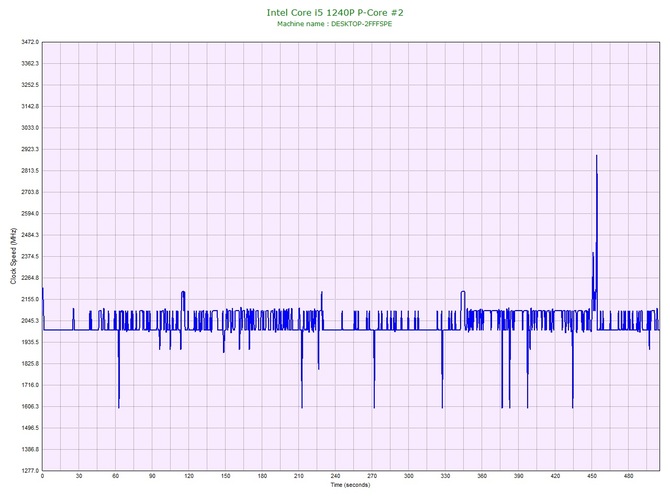Click the 60 tick on the time axis
This screenshot has height=502, width=670.
pos(116,476)
